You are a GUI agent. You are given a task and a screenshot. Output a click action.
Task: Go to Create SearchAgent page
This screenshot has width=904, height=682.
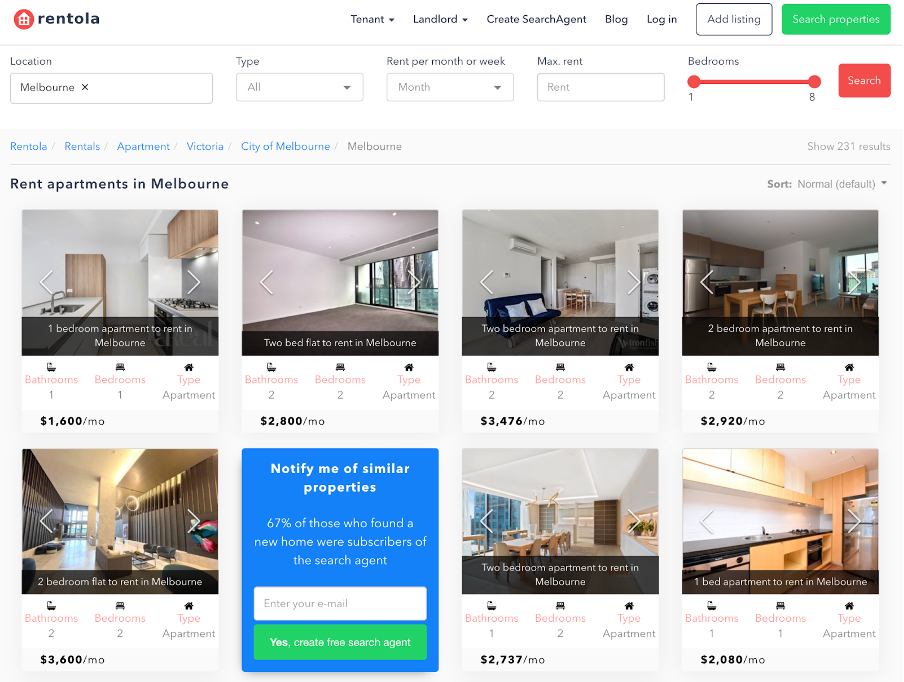click(536, 19)
